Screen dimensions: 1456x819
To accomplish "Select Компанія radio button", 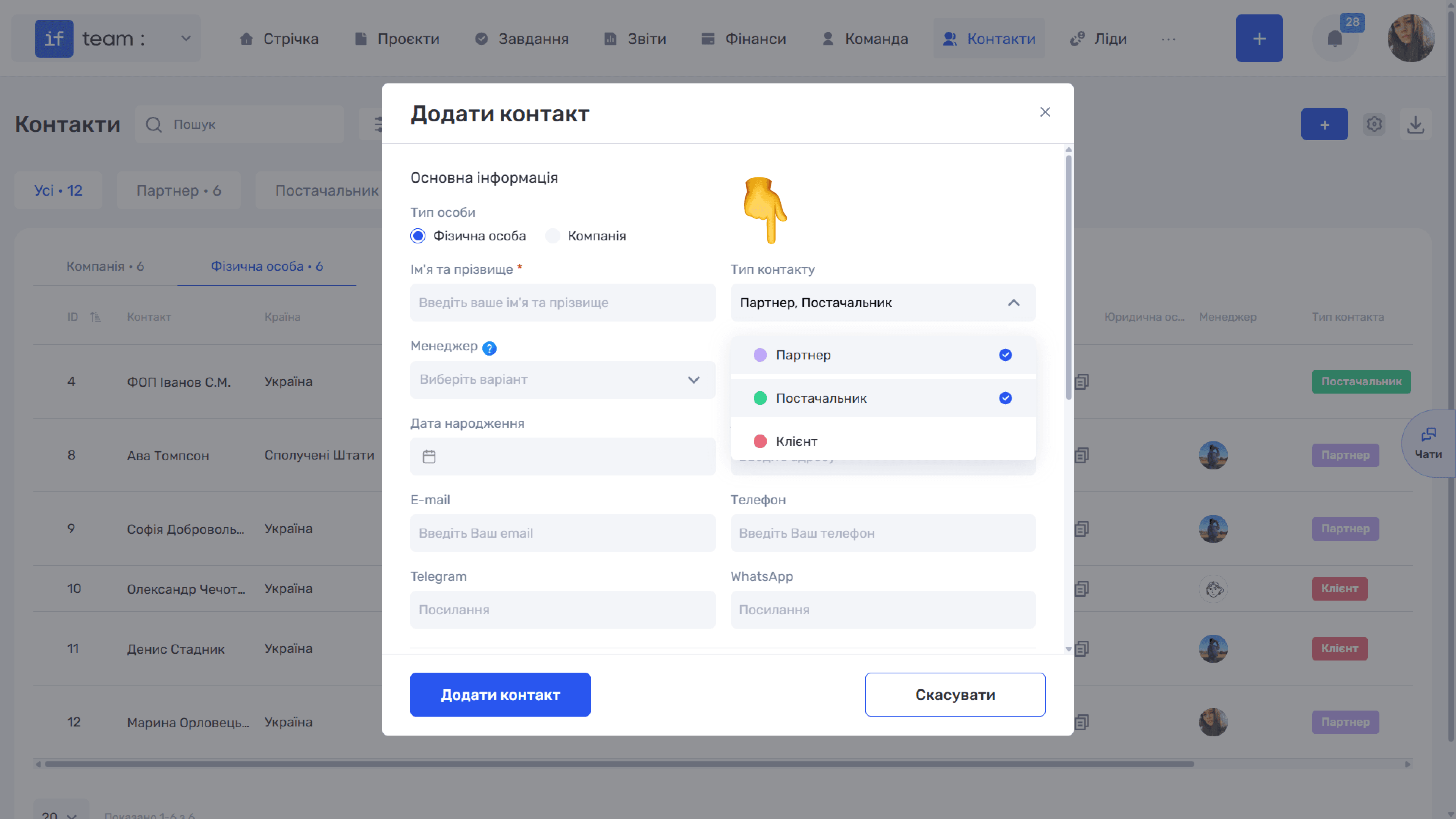I will 553,236.
